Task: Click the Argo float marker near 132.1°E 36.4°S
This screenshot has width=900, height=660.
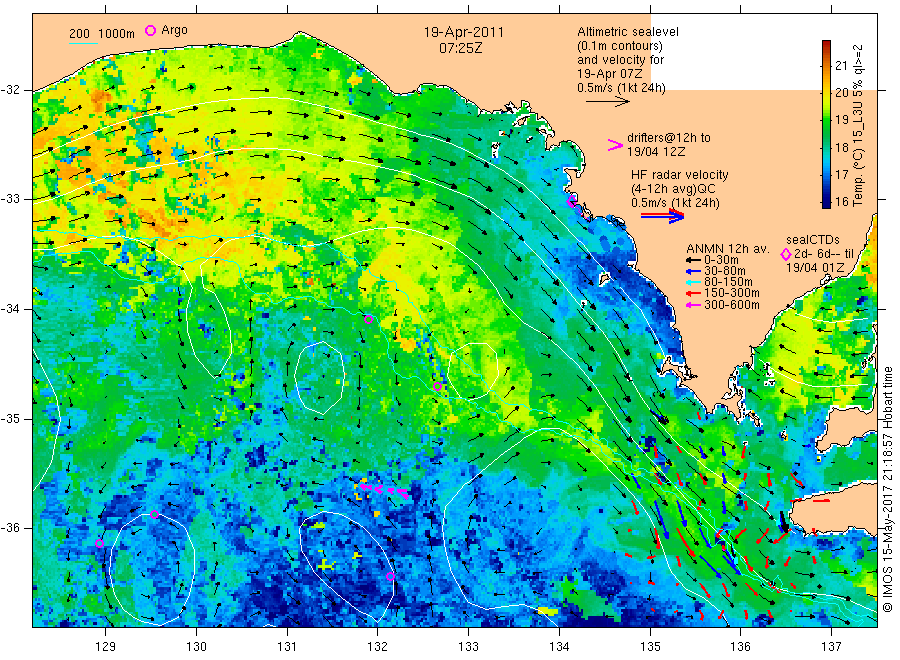Action: pos(390,576)
